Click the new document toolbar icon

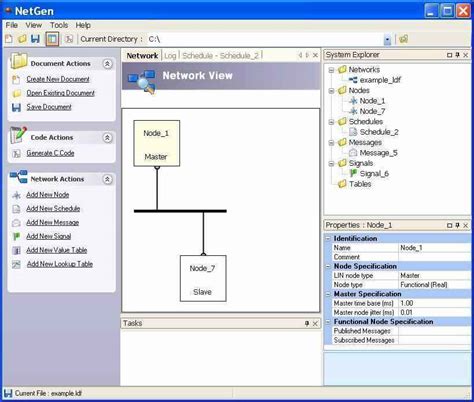pos(9,39)
